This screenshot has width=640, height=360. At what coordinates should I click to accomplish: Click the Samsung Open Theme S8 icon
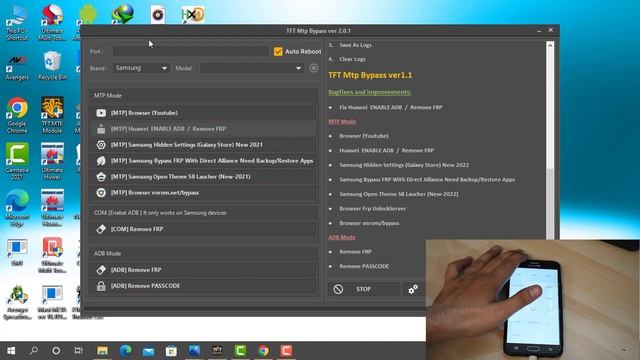(x=101, y=177)
